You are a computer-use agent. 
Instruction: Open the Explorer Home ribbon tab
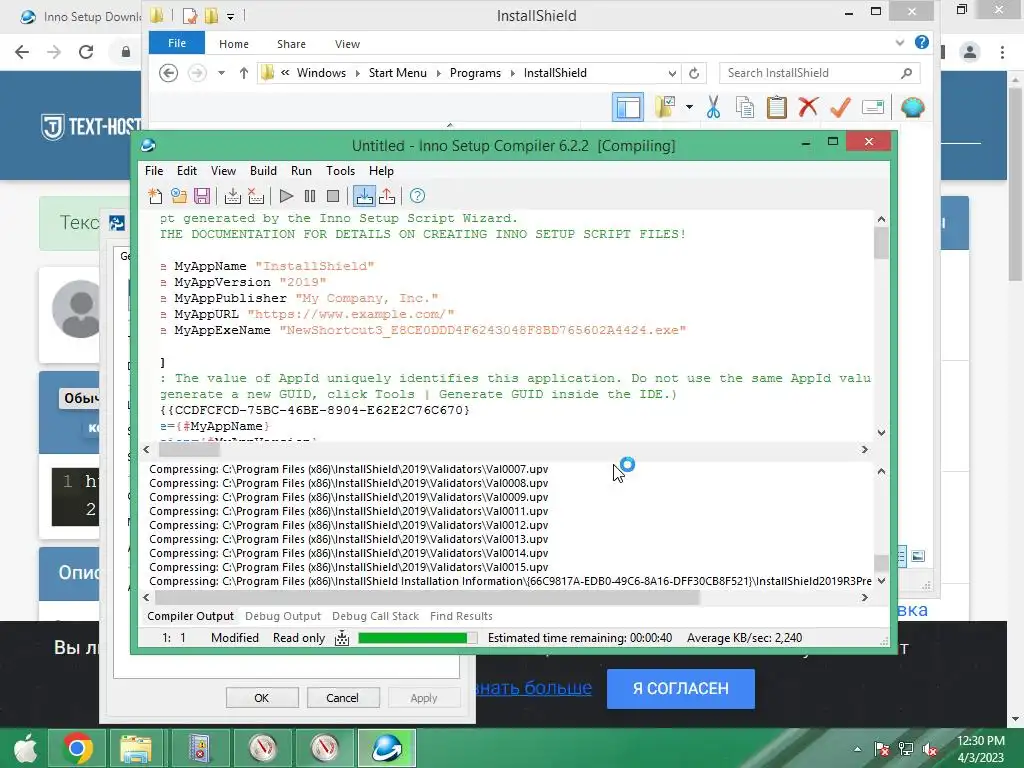pos(234,44)
